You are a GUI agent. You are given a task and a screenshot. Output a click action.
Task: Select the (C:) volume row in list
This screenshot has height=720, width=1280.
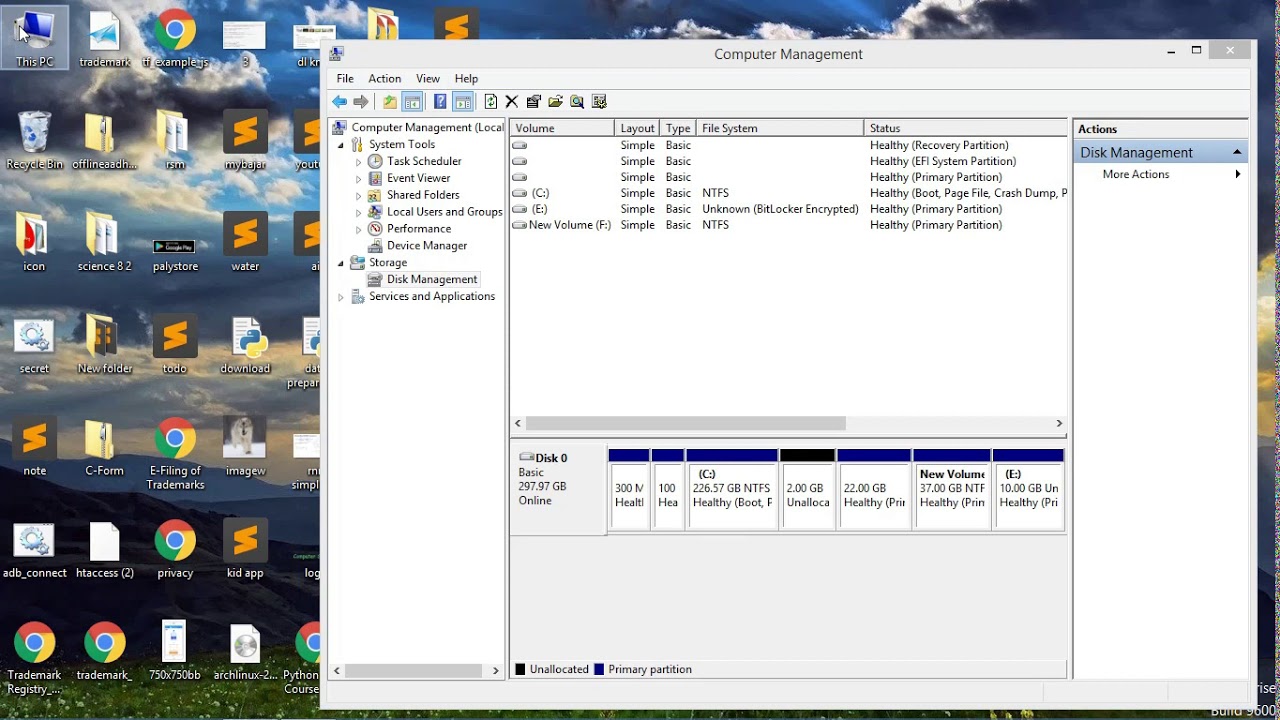788,193
